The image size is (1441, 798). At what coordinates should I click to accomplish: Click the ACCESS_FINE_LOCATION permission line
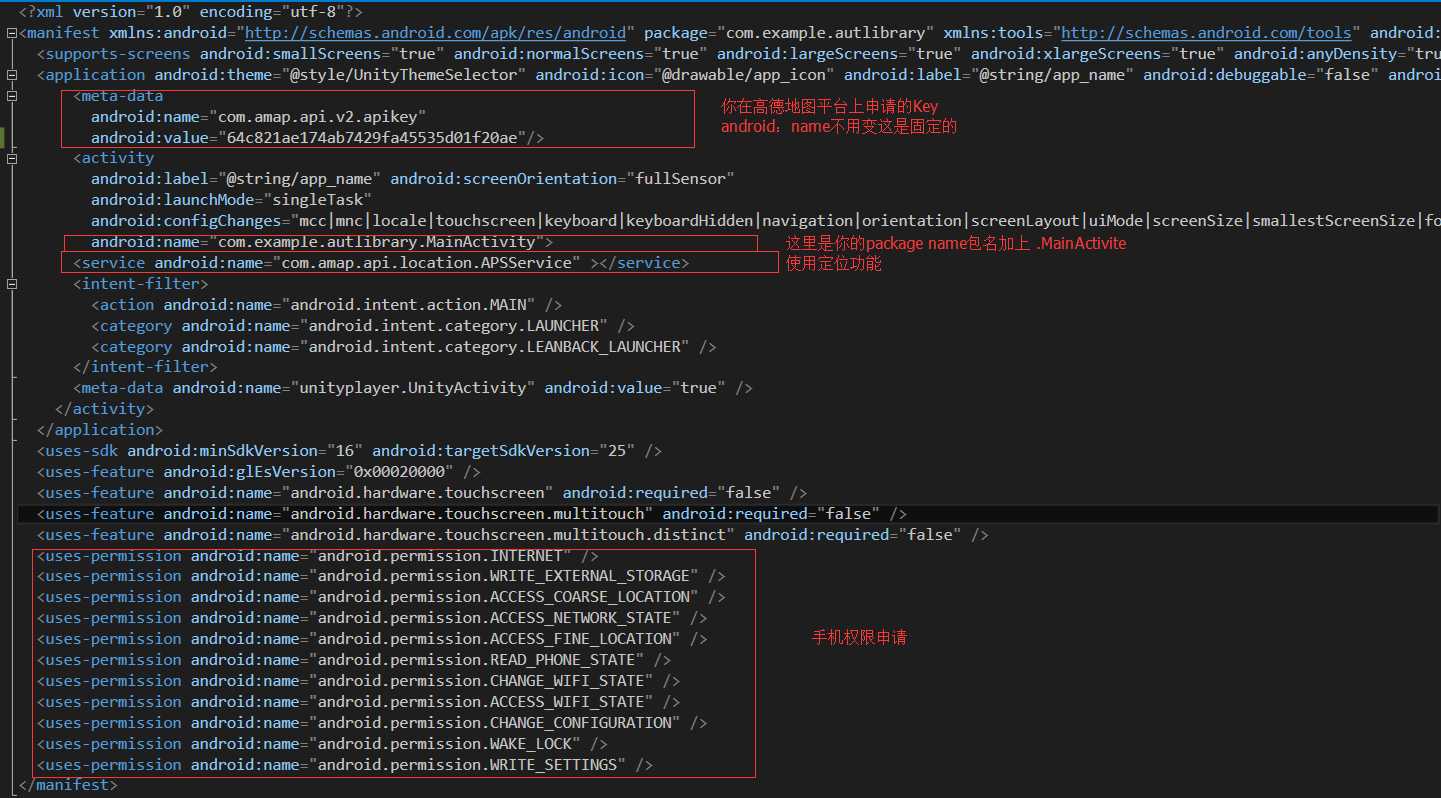[372, 641]
